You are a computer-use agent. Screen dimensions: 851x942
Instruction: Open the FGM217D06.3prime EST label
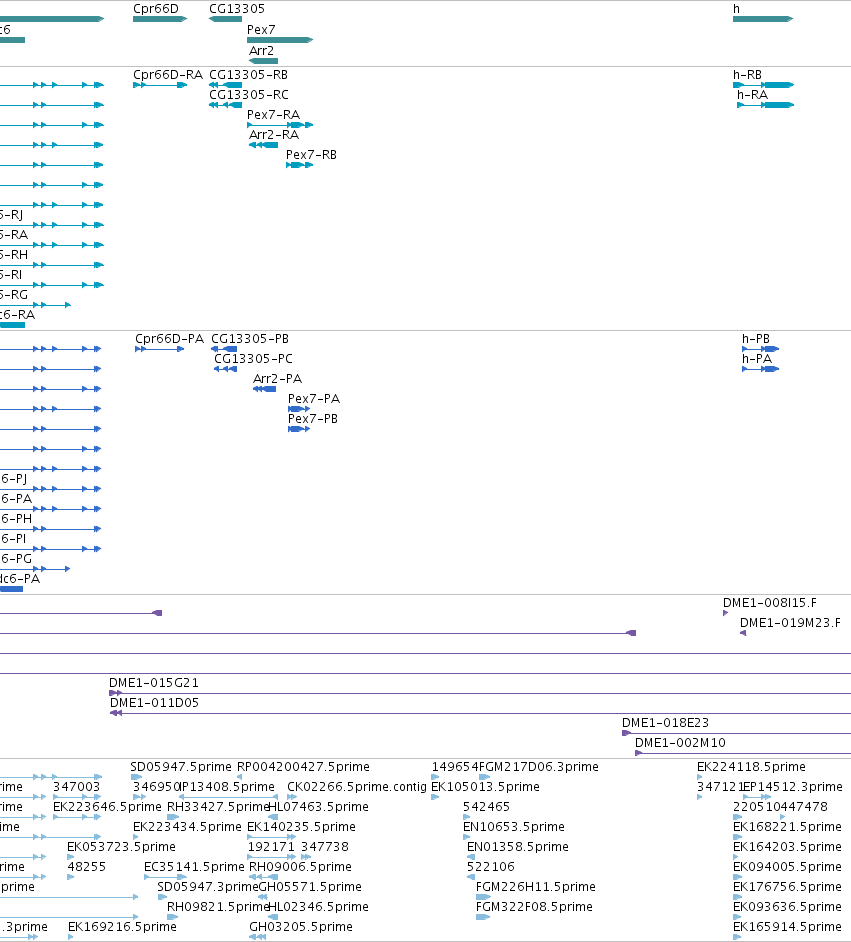(x=539, y=767)
